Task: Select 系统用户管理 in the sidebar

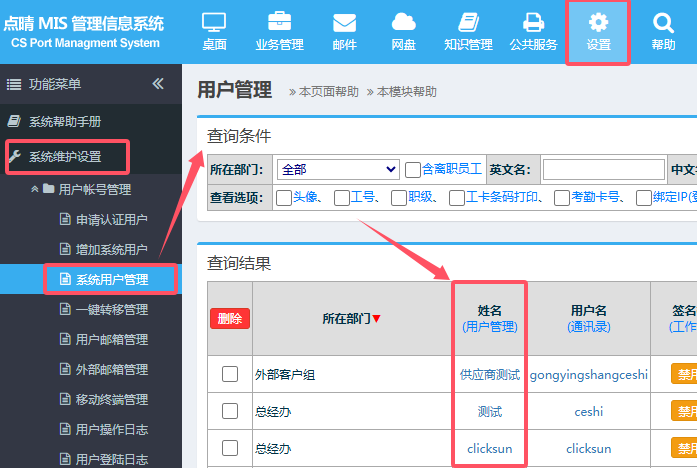Action: point(111,279)
